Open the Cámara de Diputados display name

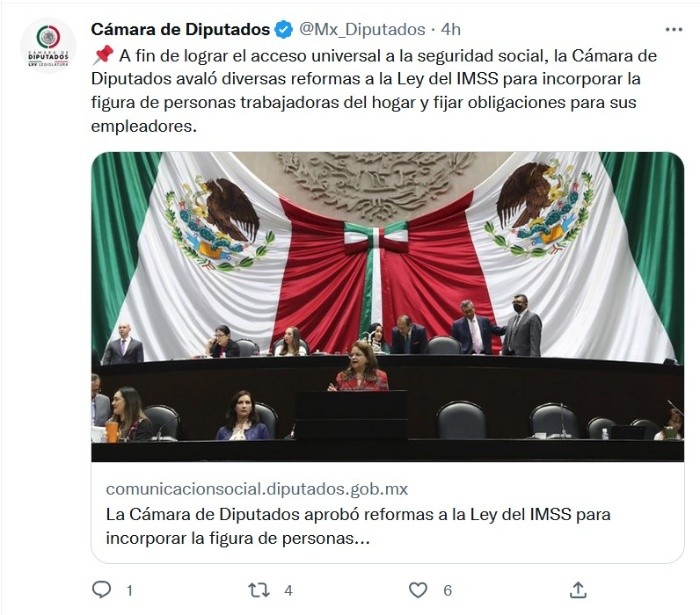180,29
